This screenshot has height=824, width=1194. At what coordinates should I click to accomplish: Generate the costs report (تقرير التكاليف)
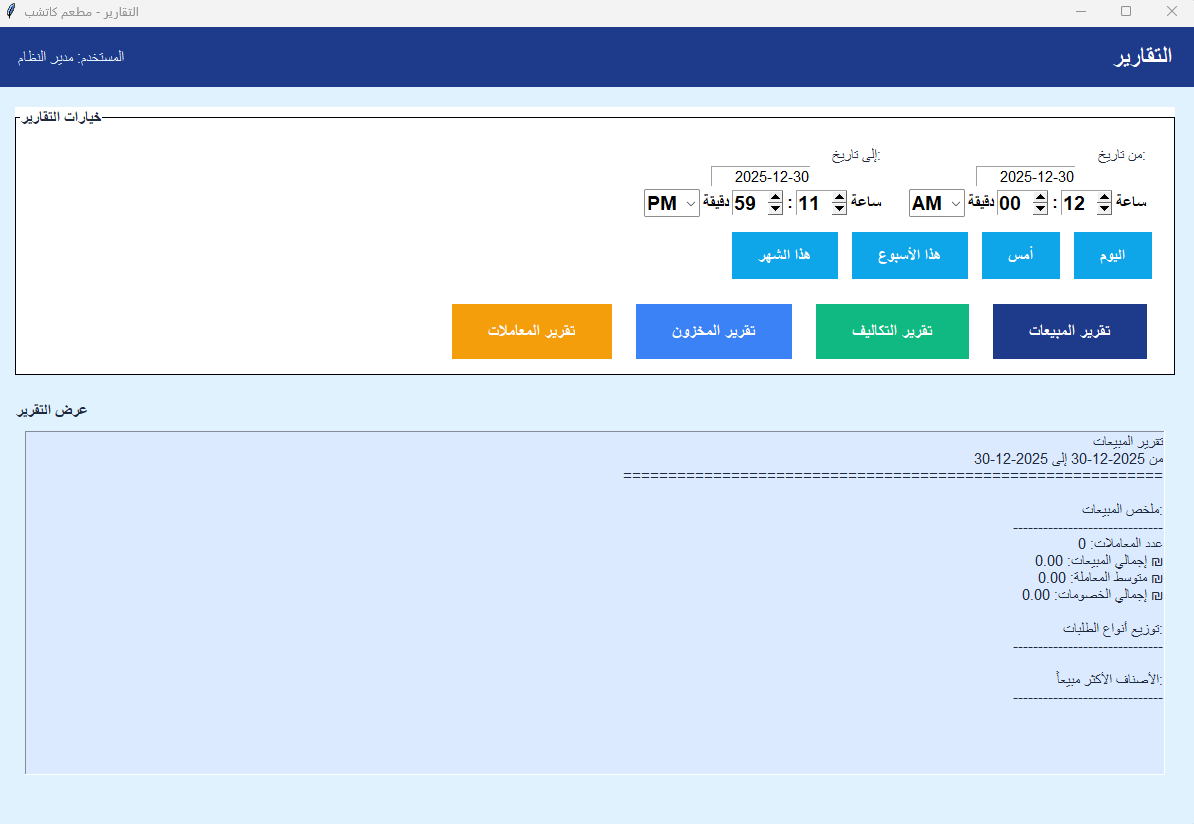pyautogui.click(x=892, y=331)
